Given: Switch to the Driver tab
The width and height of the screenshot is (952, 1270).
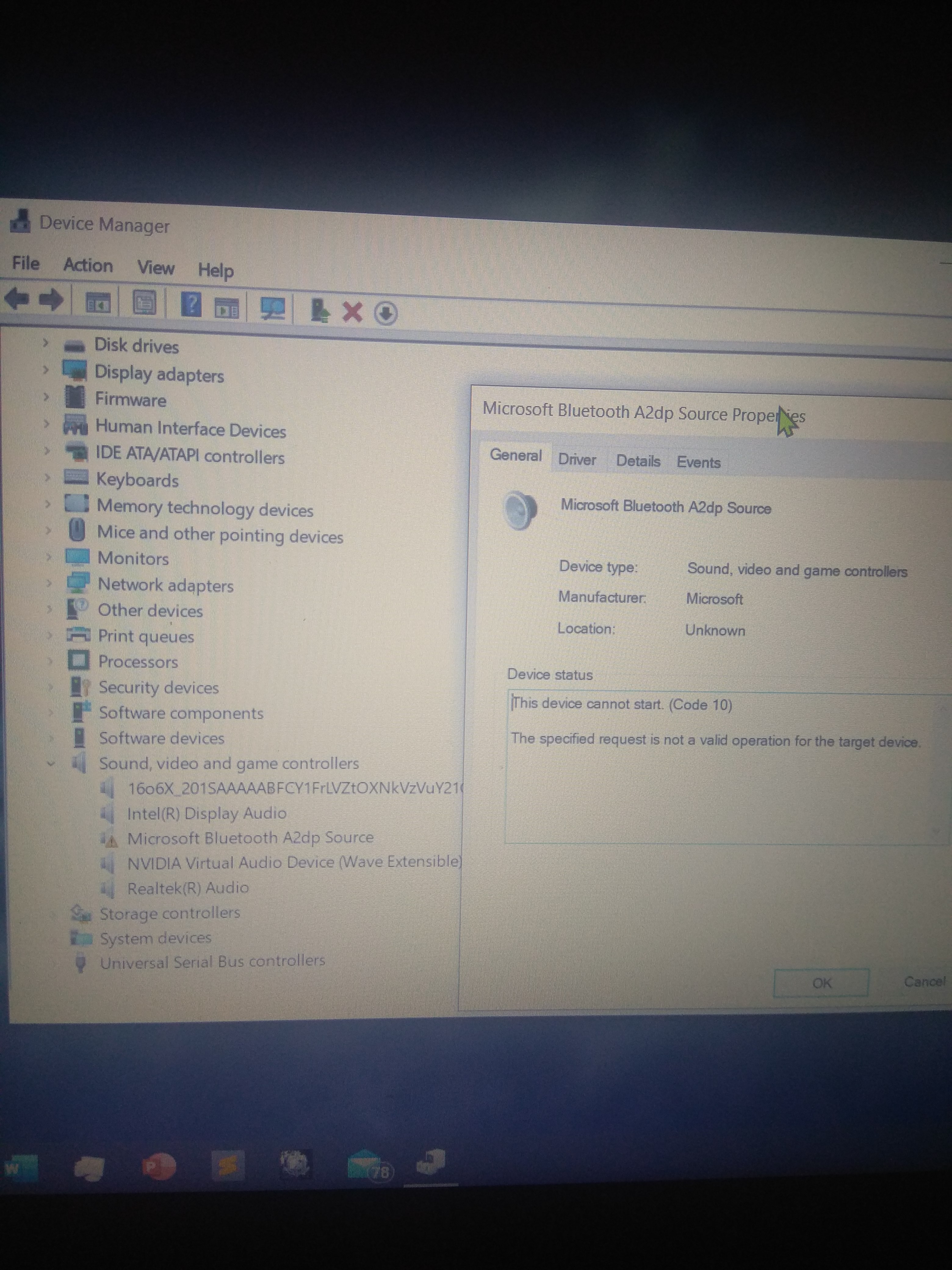Looking at the screenshot, I should 577,459.
